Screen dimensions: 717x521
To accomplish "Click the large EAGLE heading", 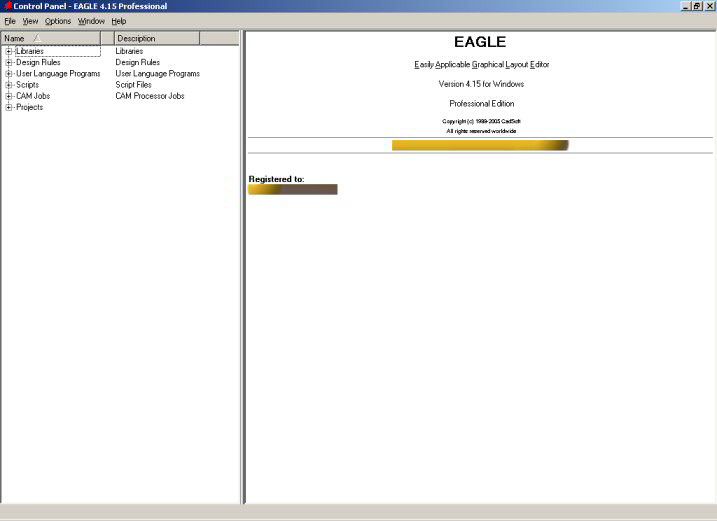I will pos(480,42).
